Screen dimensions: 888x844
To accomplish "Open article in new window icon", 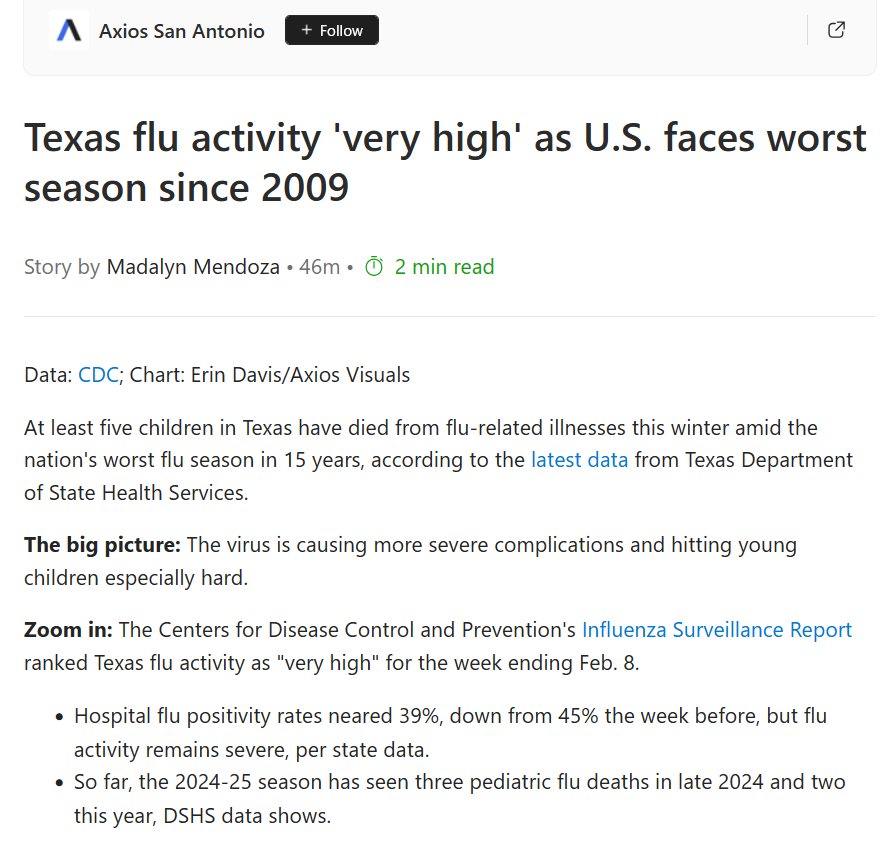I will (x=837, y=30).
